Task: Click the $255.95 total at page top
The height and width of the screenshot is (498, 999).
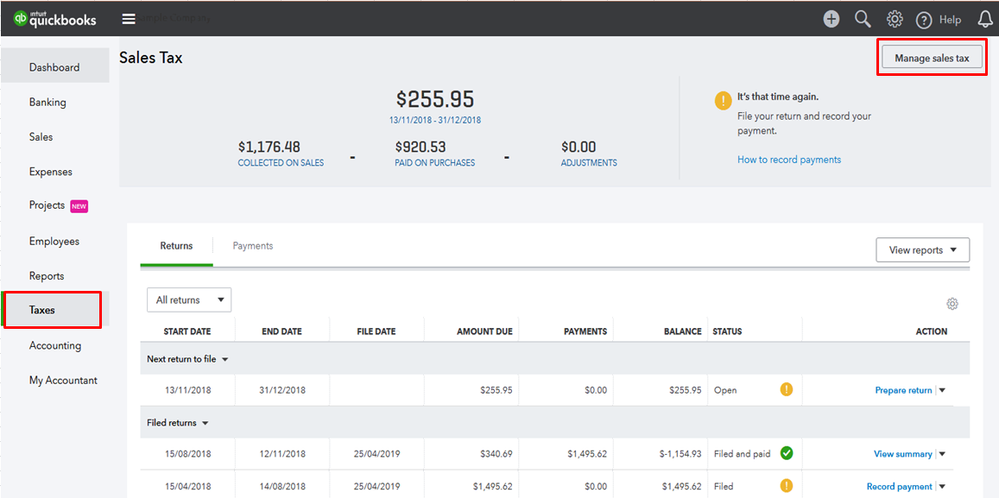Action: coord(435,99)
